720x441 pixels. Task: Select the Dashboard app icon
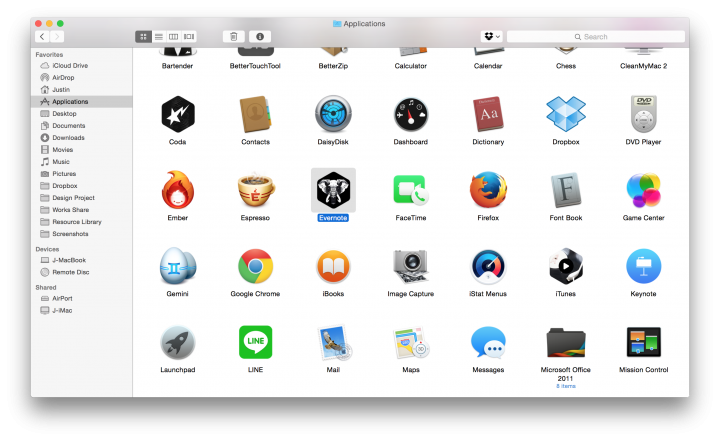click(411, 114)
